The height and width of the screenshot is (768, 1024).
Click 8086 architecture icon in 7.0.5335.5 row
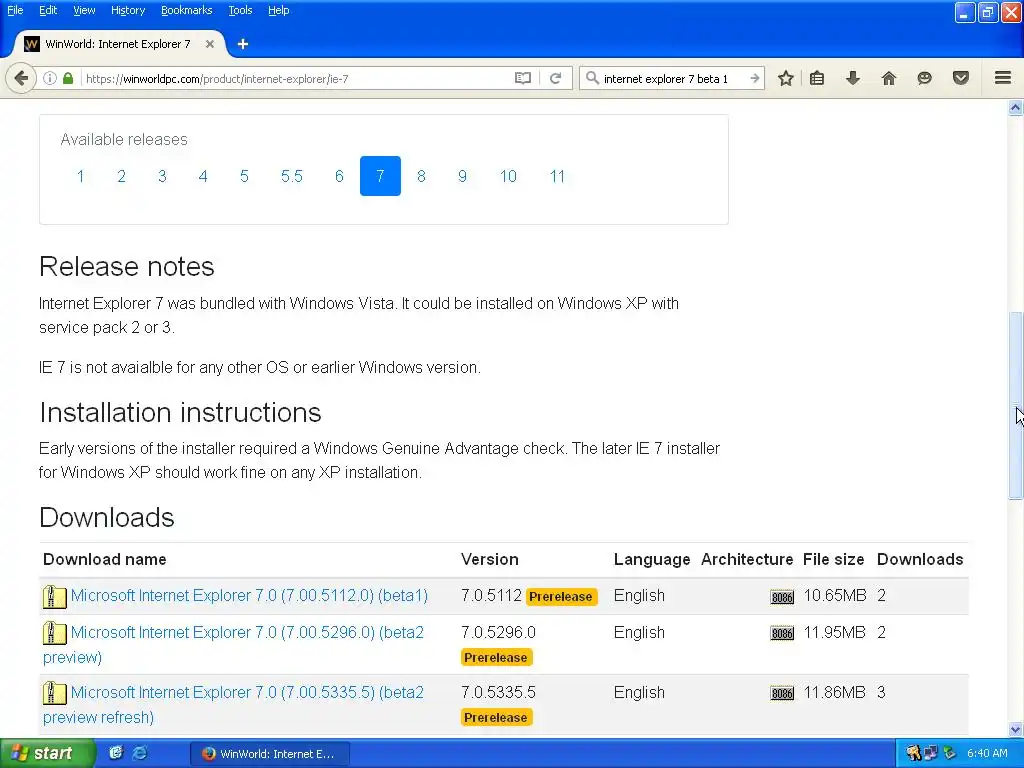pyautogui.click(x=782, y=694)
